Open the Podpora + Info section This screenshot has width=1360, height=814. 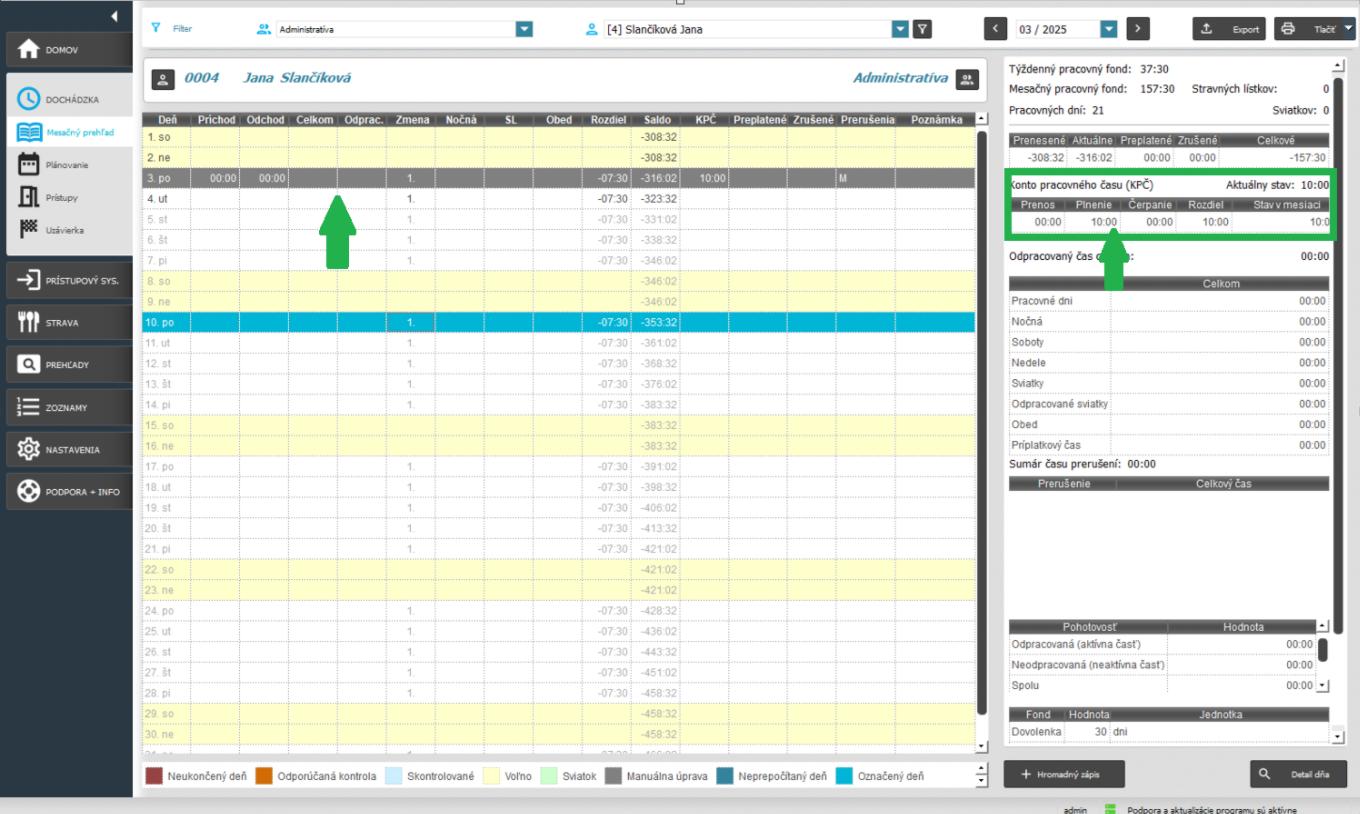pos(66,491)
